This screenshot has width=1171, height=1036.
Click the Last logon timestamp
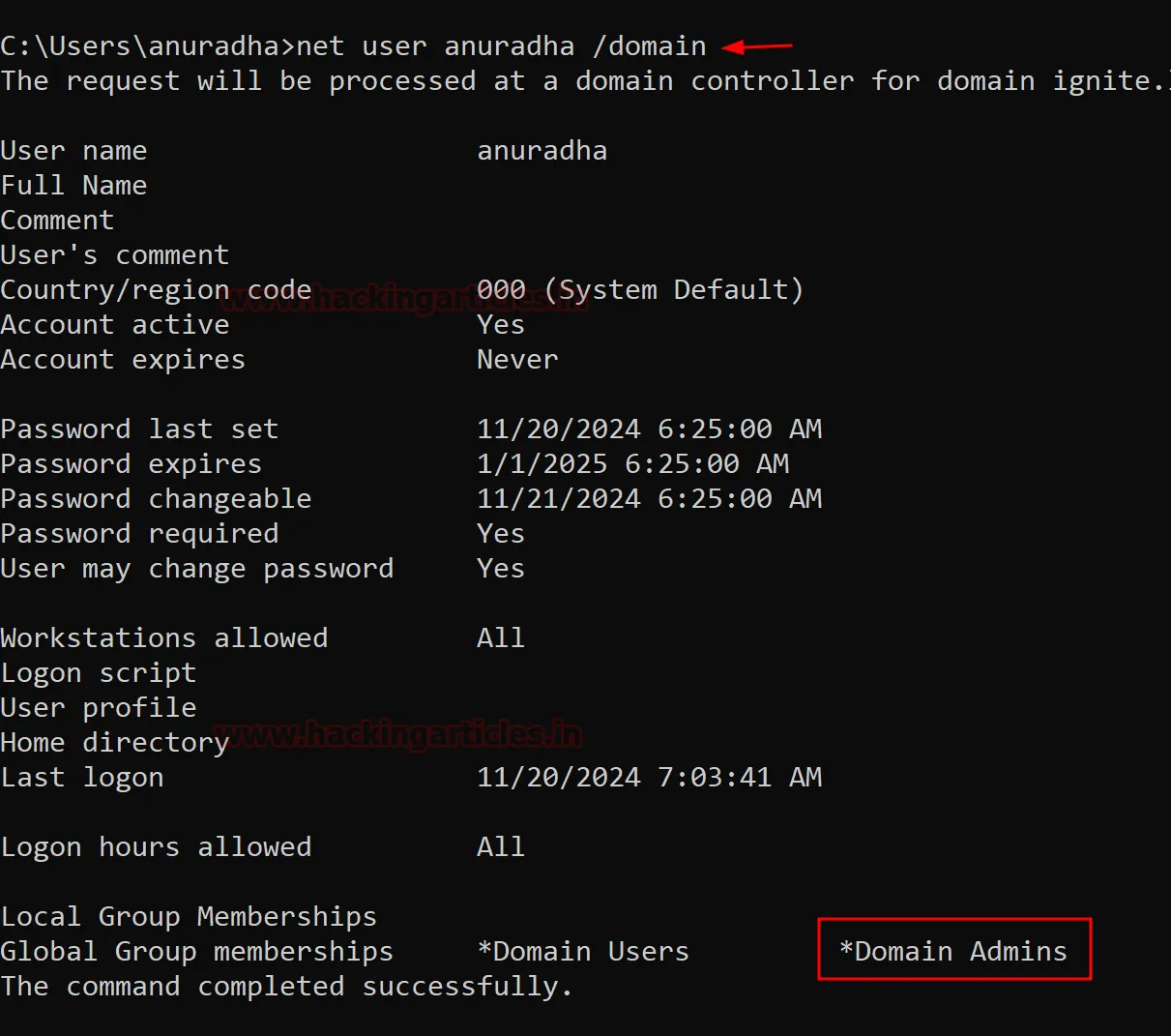(x=649, y=777)
